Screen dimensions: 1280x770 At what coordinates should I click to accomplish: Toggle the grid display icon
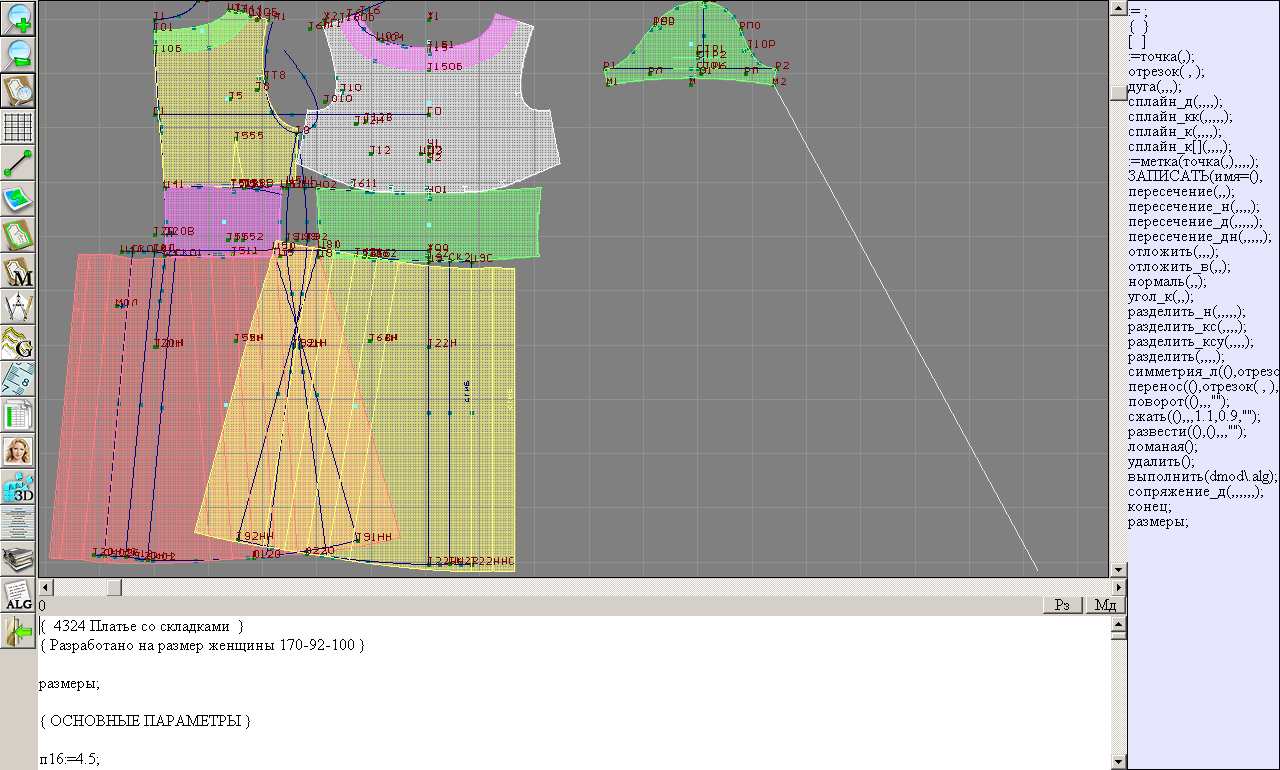19,127
